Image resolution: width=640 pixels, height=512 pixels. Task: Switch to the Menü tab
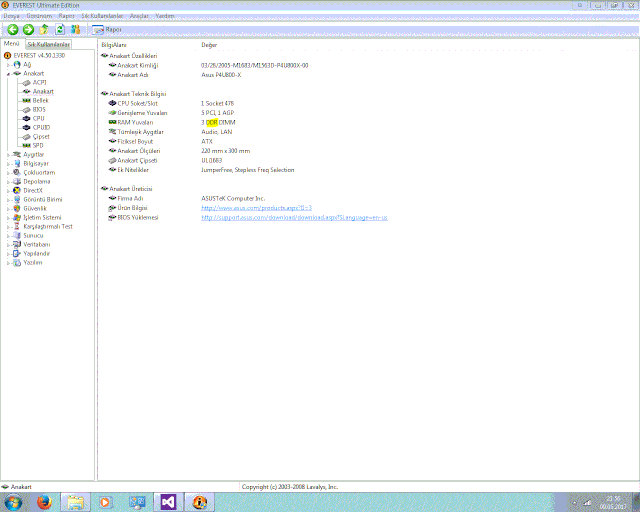[x=11, y=44]
